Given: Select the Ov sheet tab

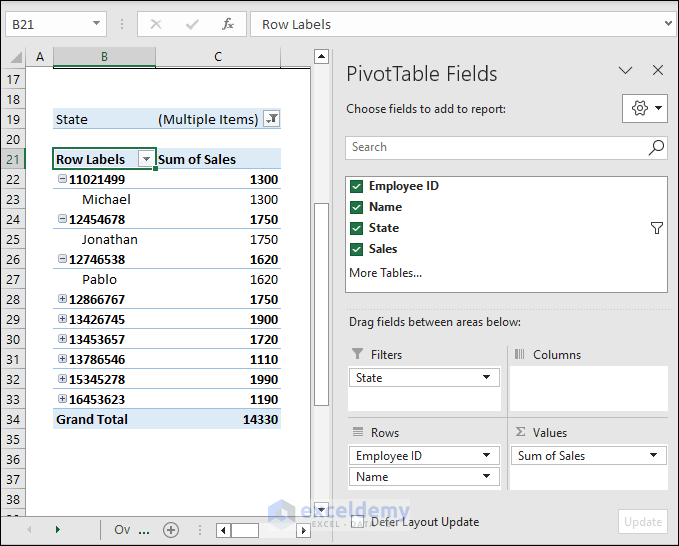Looking at the screenshot, I should 122,530.
